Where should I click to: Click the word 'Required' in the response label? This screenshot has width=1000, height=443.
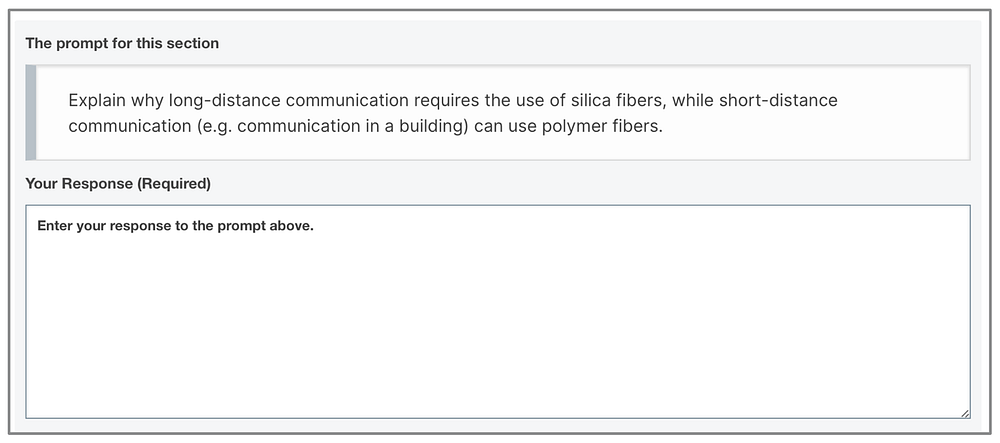173,184
